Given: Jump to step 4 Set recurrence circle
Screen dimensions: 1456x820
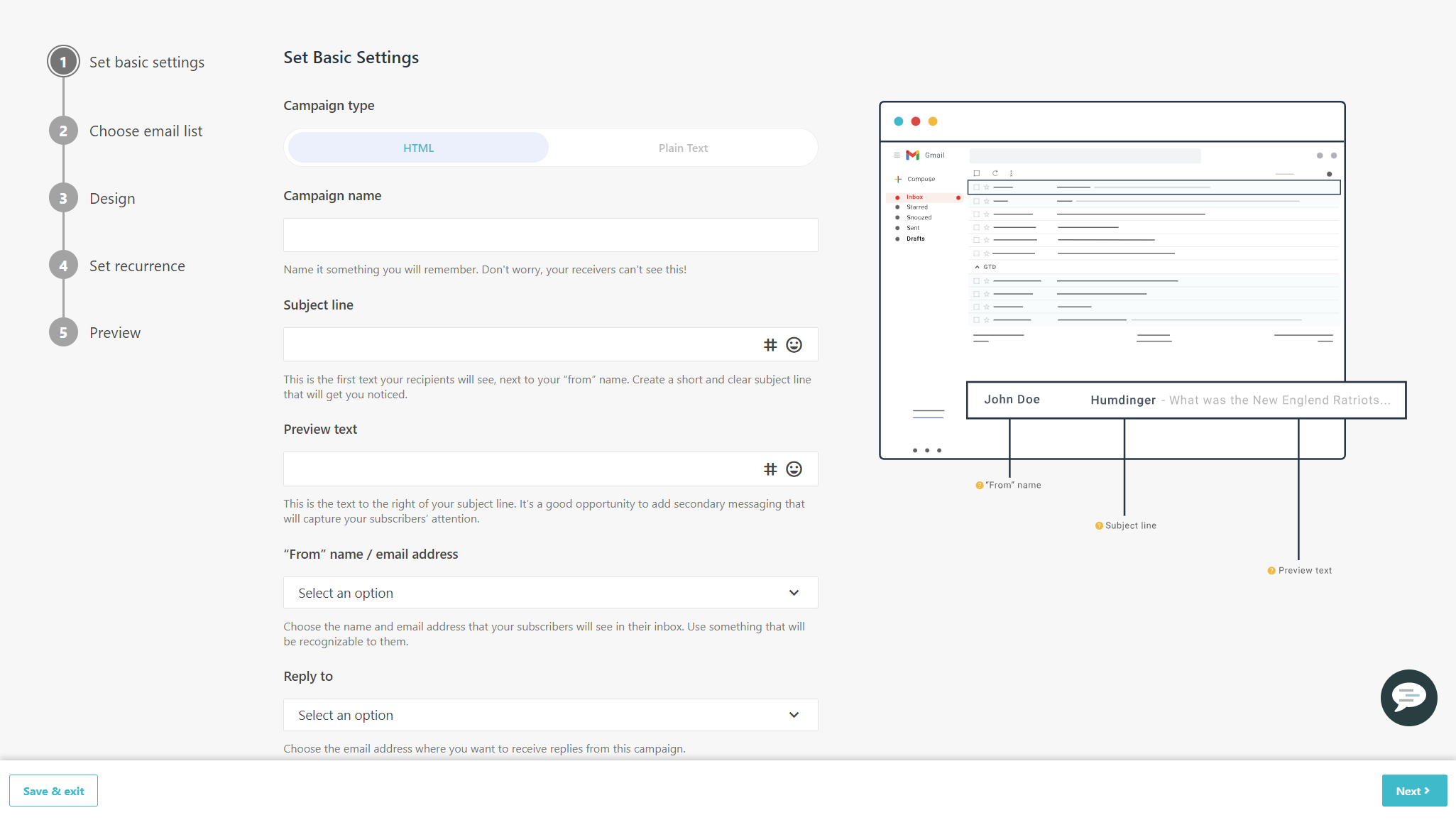Looking at the screenshot, I should [x=63, y=264].
